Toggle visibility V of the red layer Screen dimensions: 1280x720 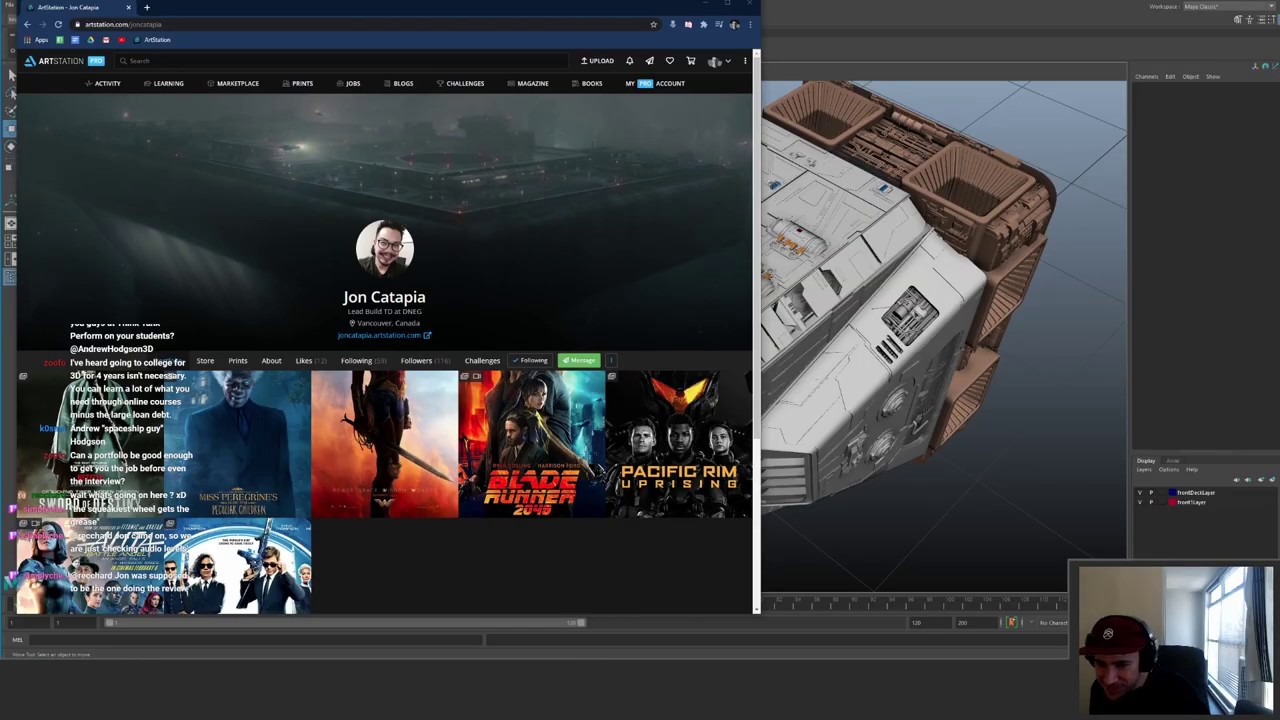tap(1139, 502)
